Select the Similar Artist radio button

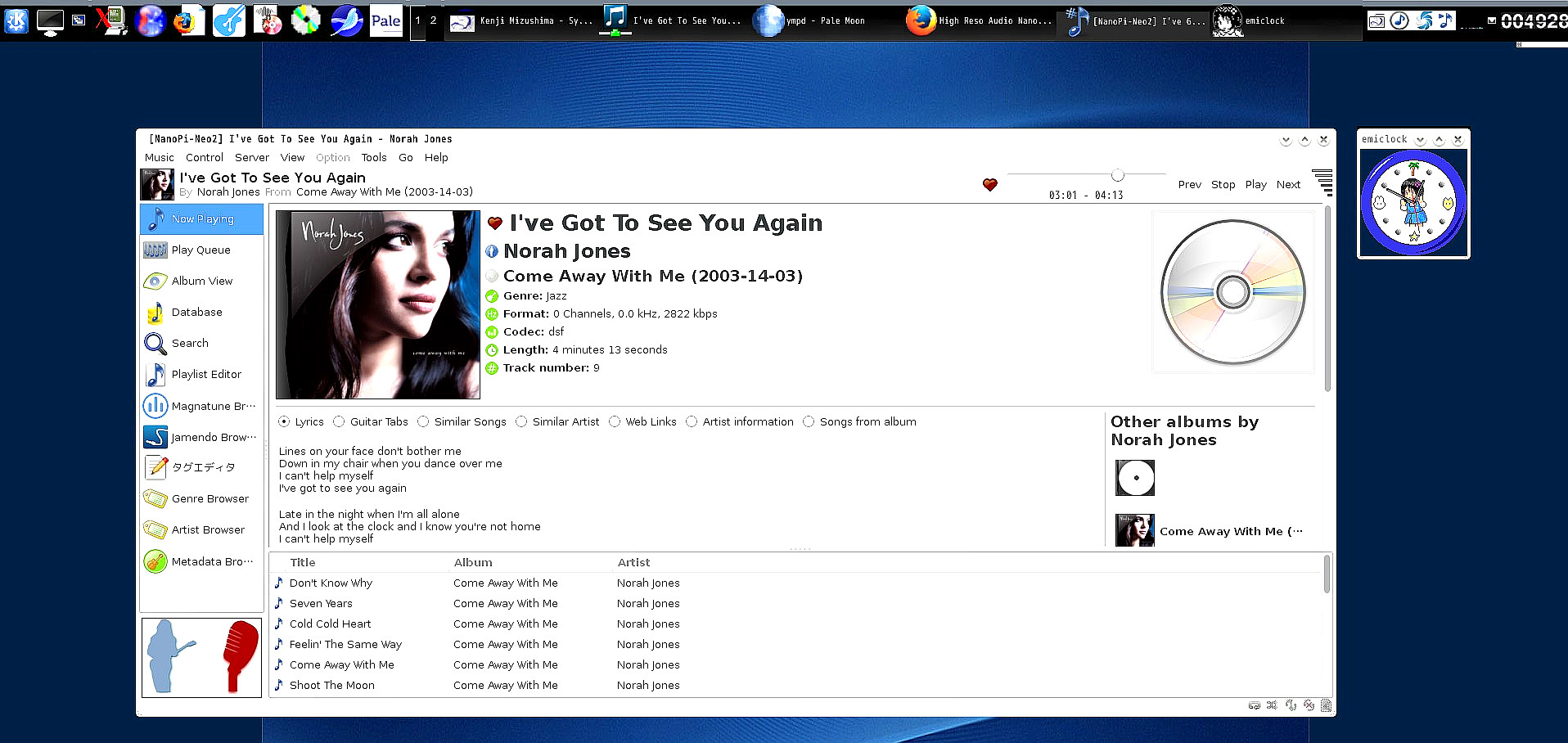coord(521,422)
